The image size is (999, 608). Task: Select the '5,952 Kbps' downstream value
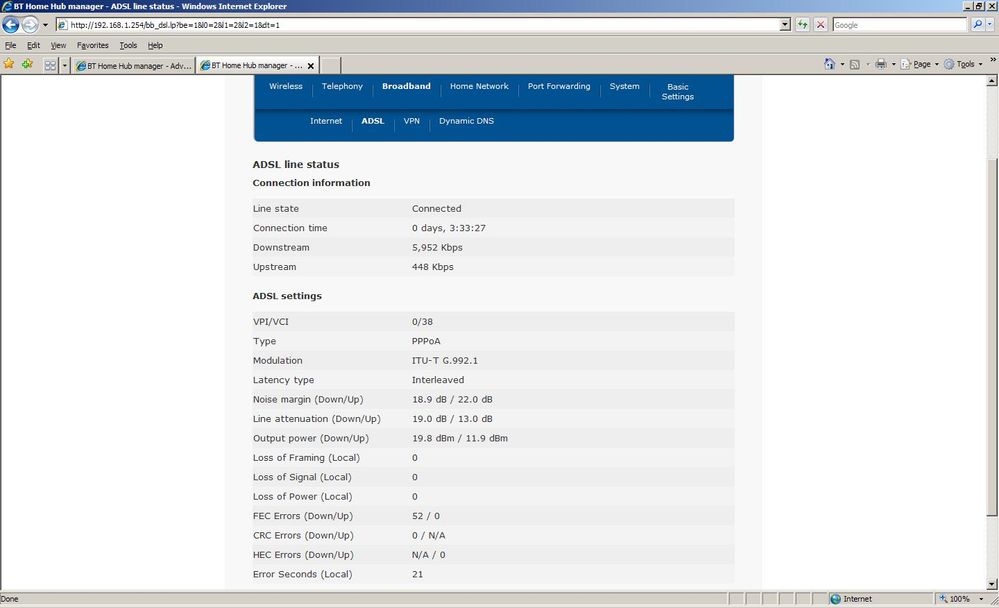(437, 247)
